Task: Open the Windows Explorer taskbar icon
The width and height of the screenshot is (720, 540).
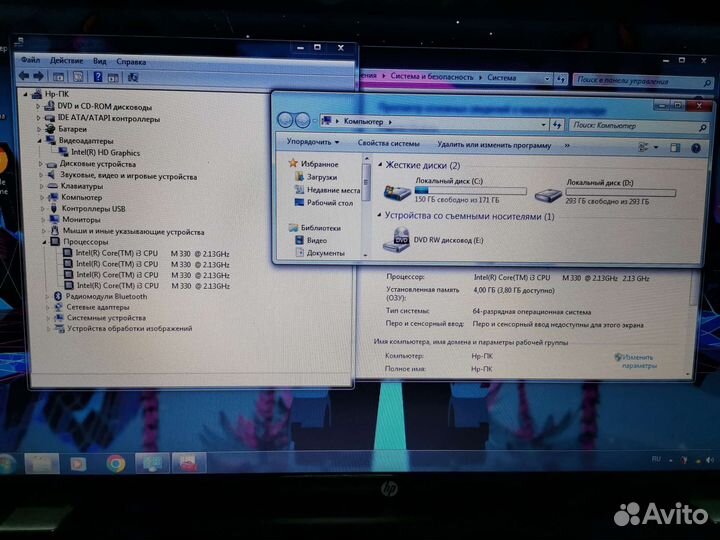Action: coord(41,463)
